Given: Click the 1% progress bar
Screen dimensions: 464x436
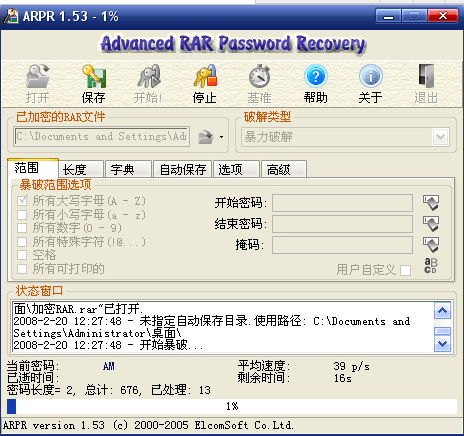Looking at the screenshot, I should click(x=232, y=406).
